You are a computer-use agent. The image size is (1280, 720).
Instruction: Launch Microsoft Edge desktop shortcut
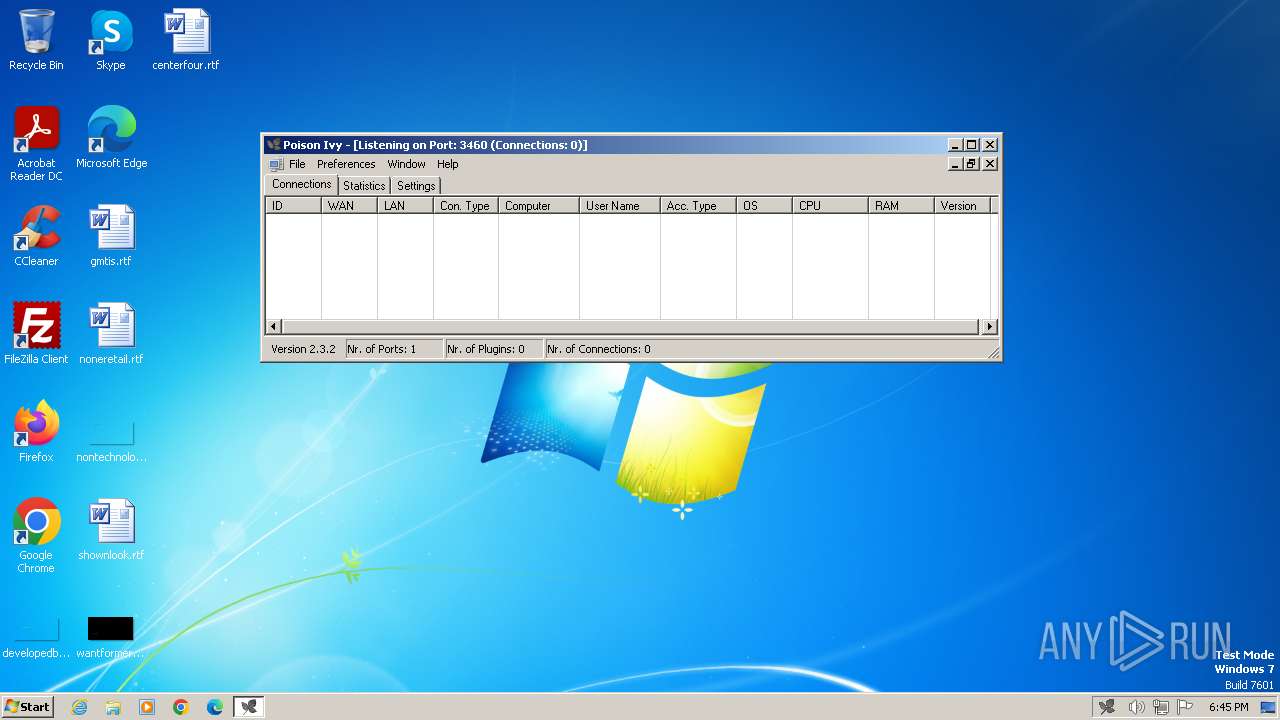(x=111, y=138)
